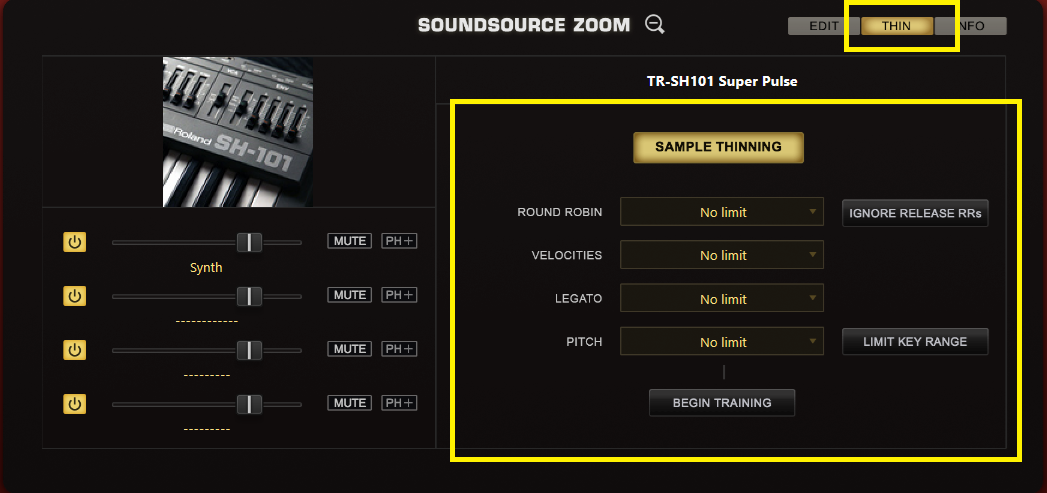Click PH+ icon on the second layer
This screenshot has width=1047, height=493.
point(399,295)
